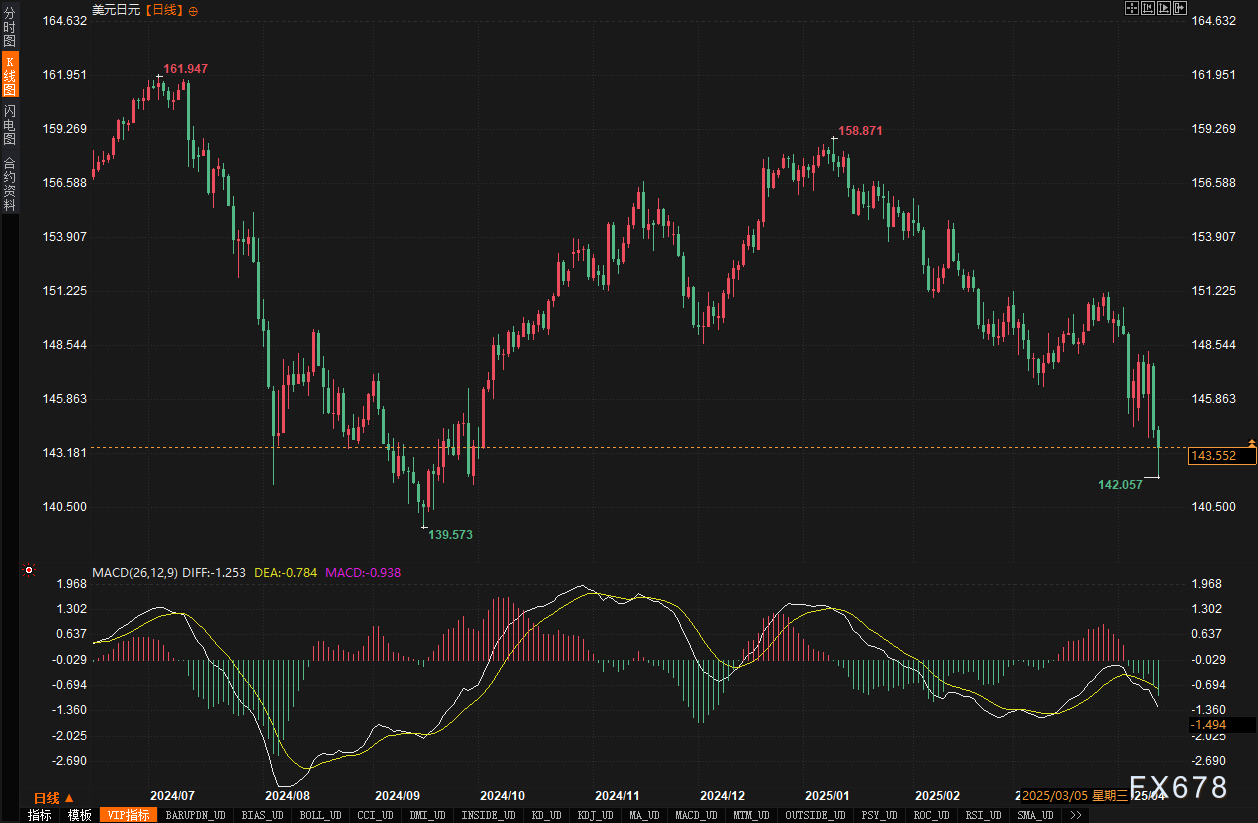
Task: Click the circled plus icon beside 日线 title
Action: 193,10
